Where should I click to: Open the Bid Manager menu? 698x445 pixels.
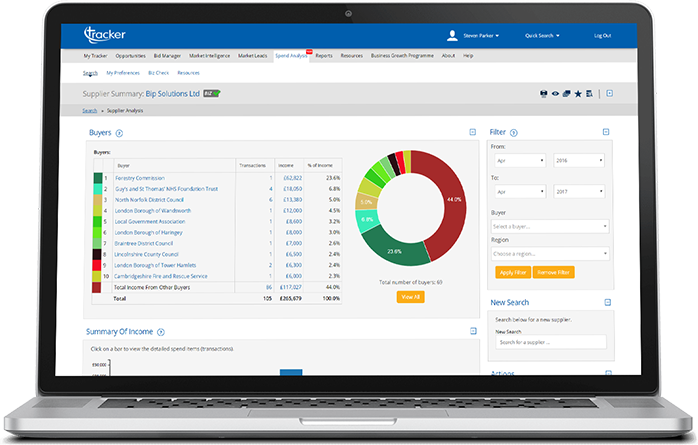coord(167,56)
